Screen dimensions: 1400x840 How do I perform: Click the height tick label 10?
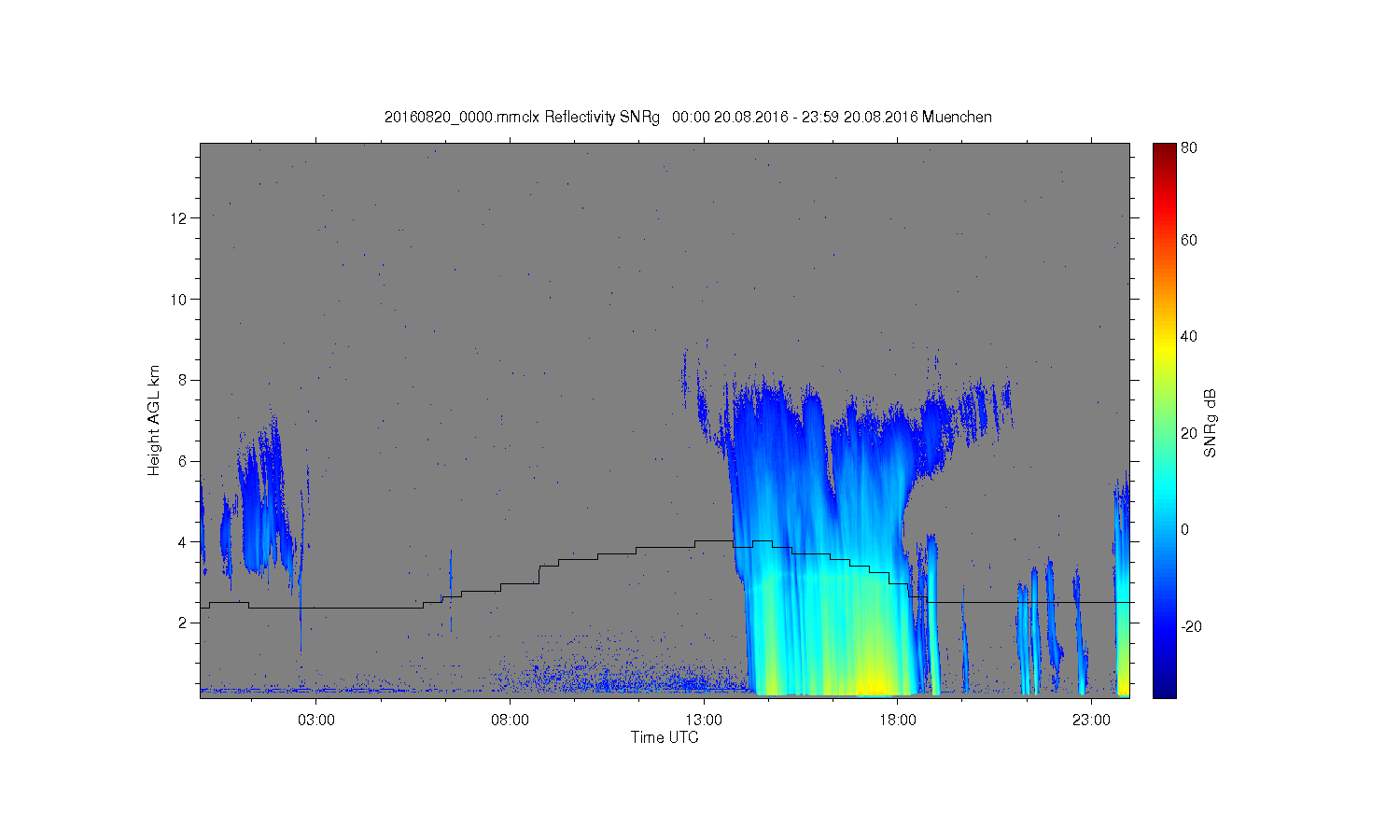(179, 299)
